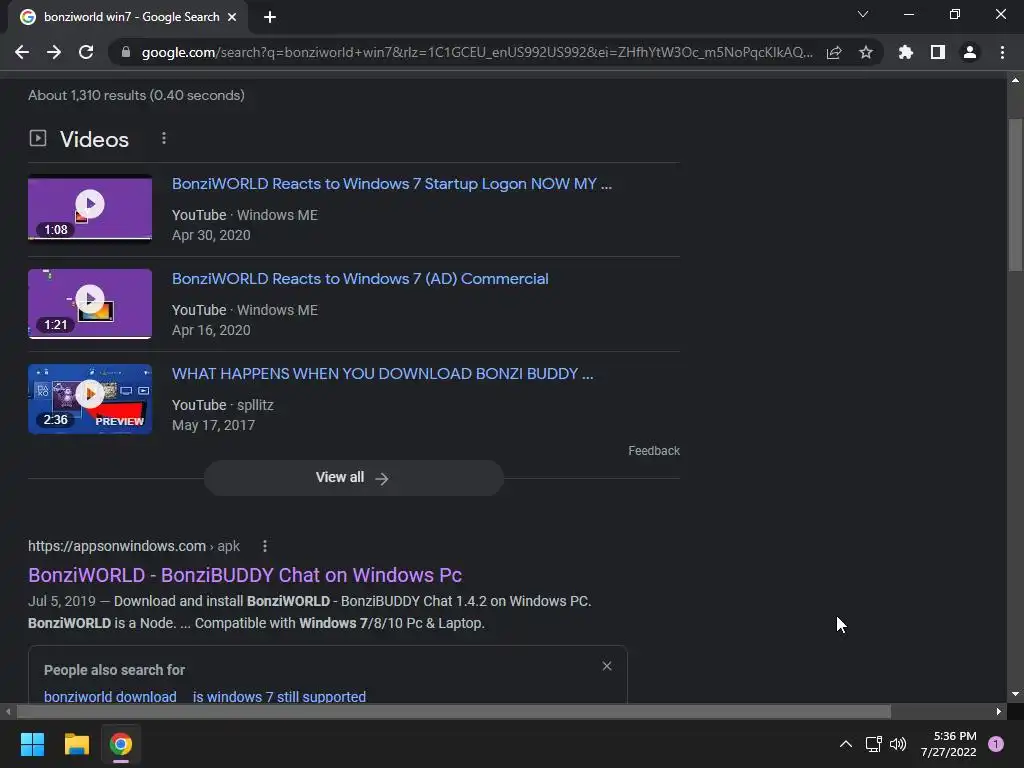Viewport: 1024px width, 768px height.
Task: Select the bonziworld win7 Google Search tab
Action: point(128,17)
